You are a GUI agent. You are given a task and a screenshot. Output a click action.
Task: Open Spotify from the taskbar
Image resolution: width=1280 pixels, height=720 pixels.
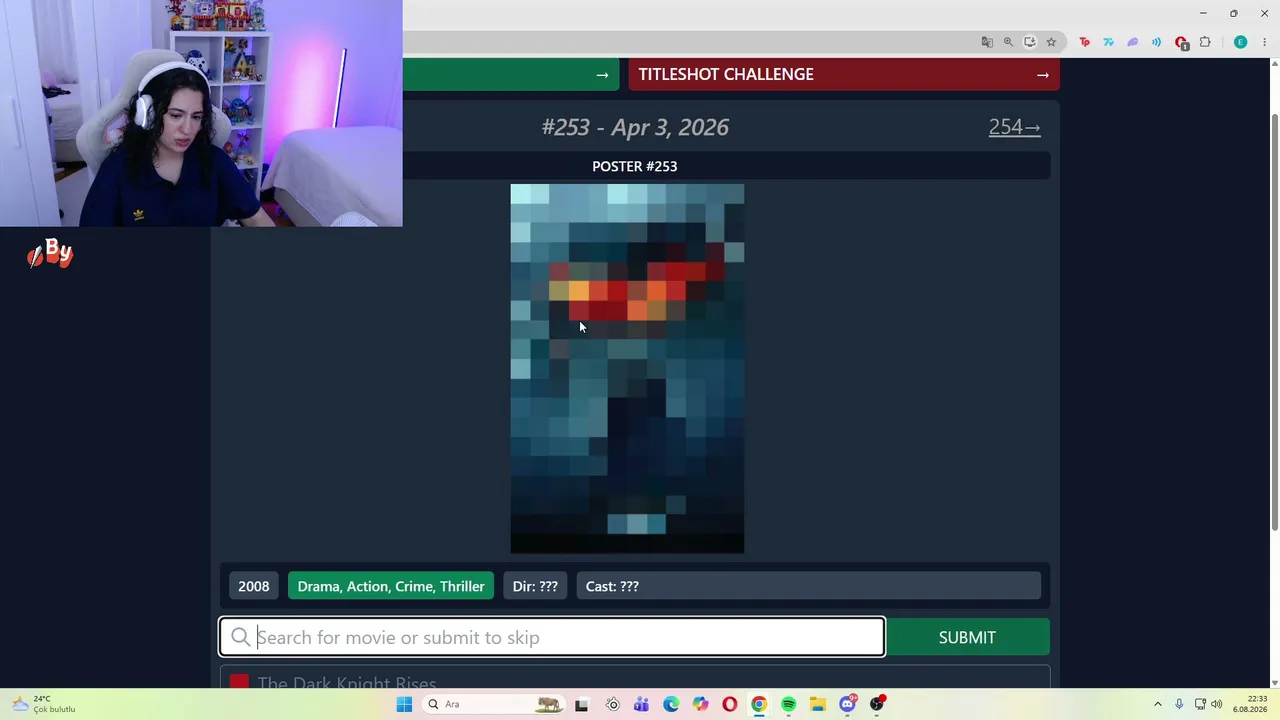[789, 704]
